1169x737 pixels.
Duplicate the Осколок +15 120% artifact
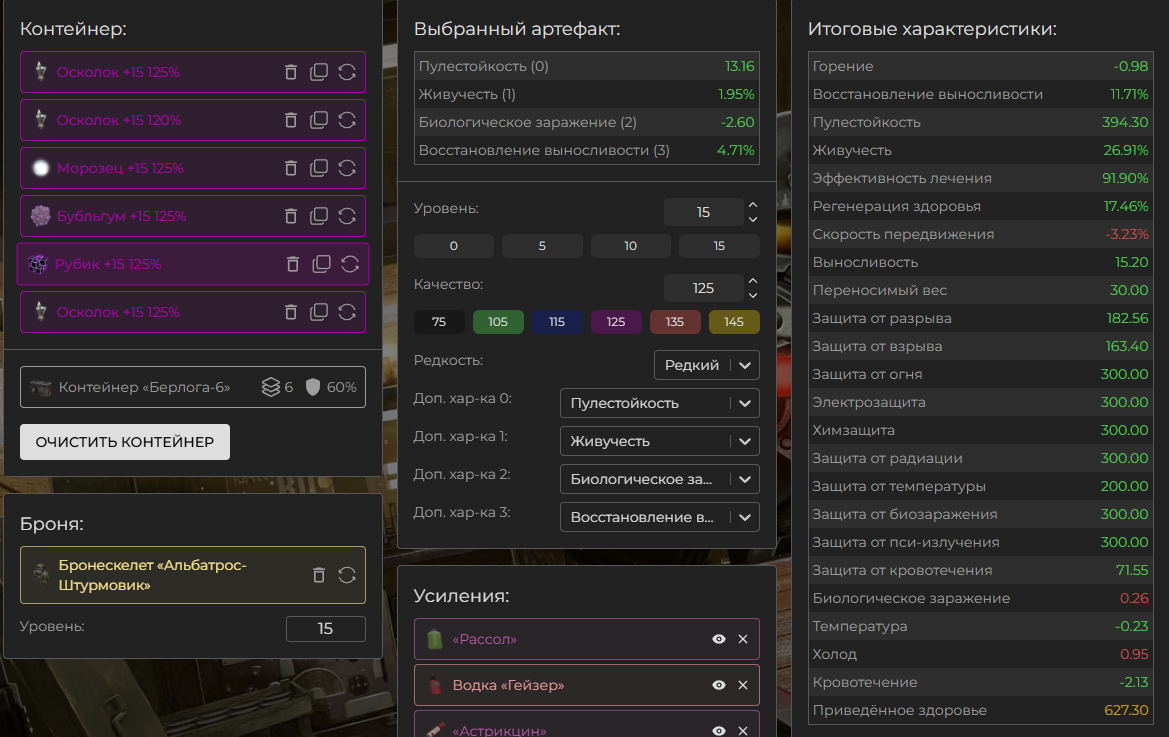319,120
